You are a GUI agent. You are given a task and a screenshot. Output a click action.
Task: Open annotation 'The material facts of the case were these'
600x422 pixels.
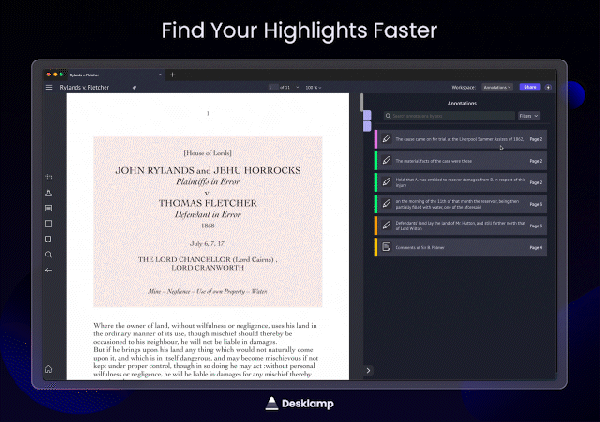(x=461, y=161)
